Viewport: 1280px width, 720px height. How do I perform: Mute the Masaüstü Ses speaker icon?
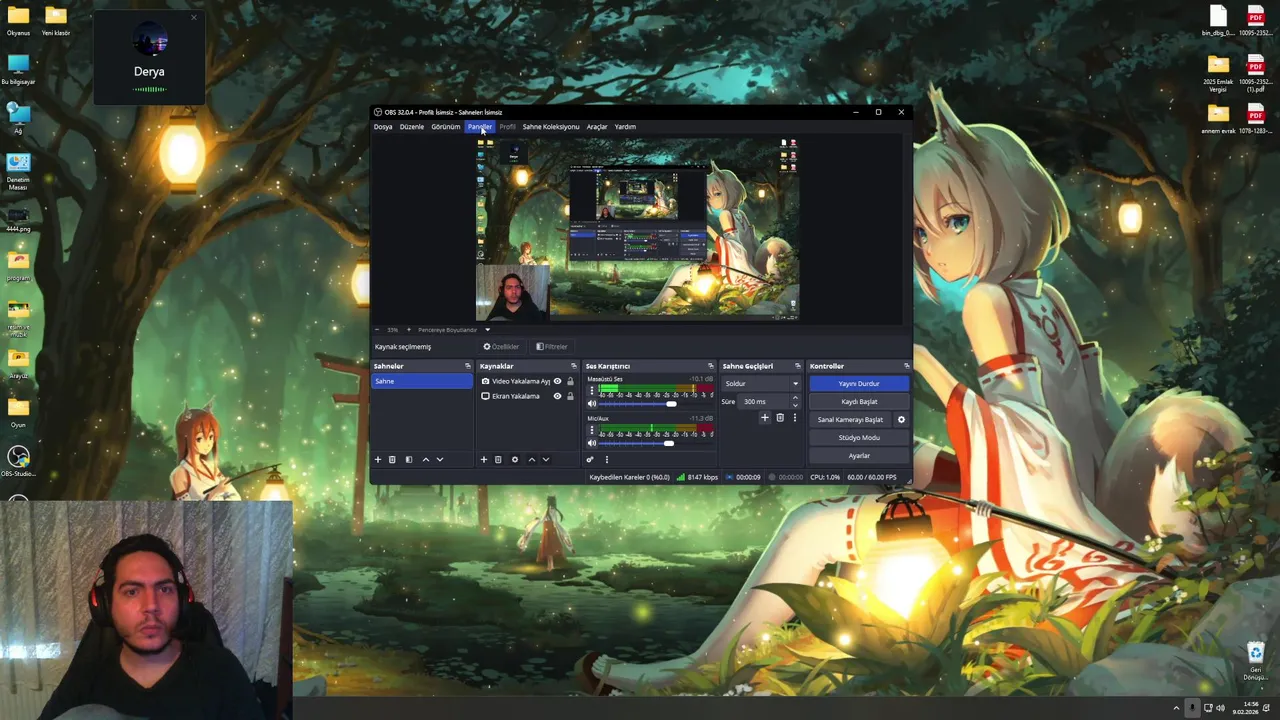pyautogui.click(x=591, y=404)
